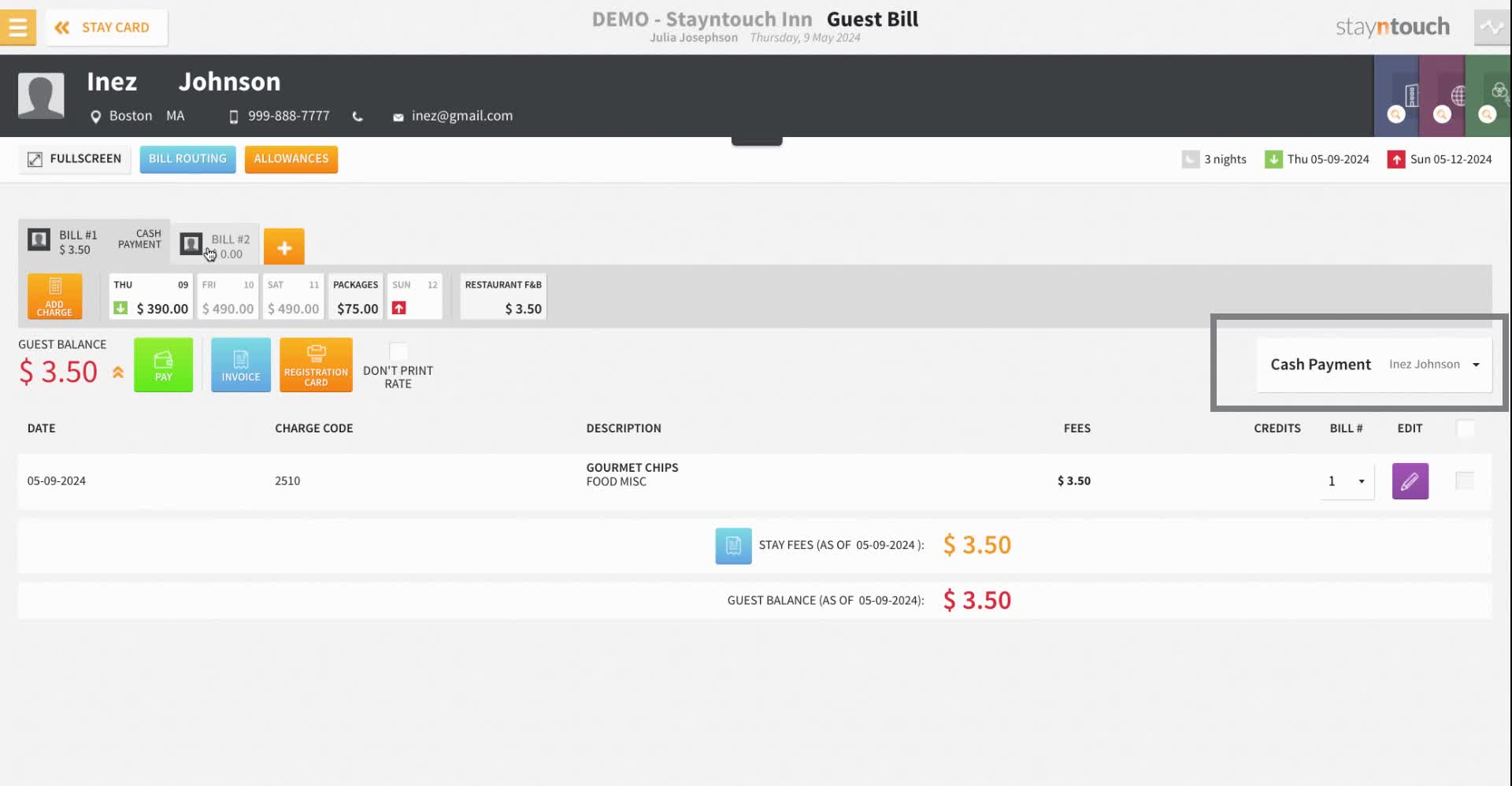Search travel agent card on purple panel

click(1442, 115)
